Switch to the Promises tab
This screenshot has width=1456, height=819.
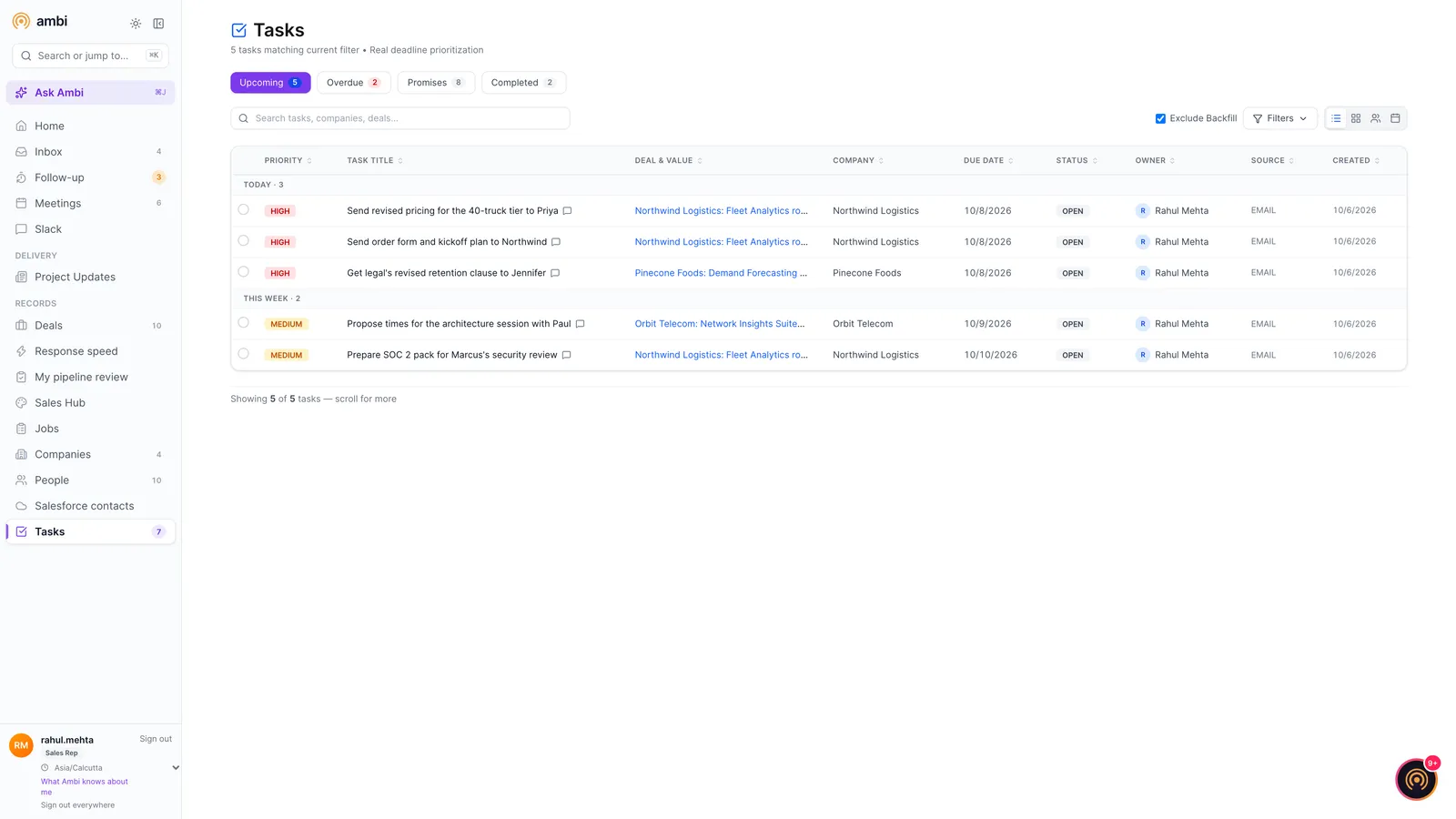[436, 83]
